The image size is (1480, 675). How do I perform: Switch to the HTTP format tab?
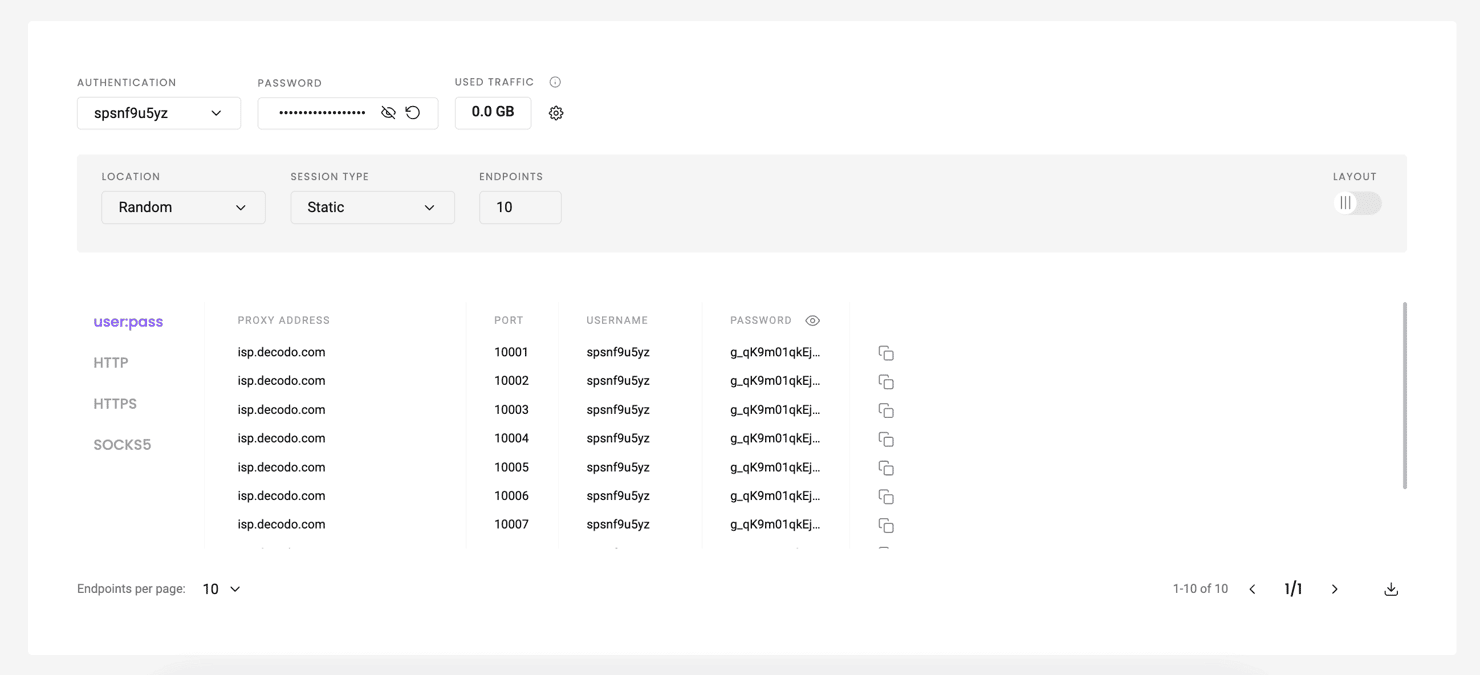pos(111,363)
